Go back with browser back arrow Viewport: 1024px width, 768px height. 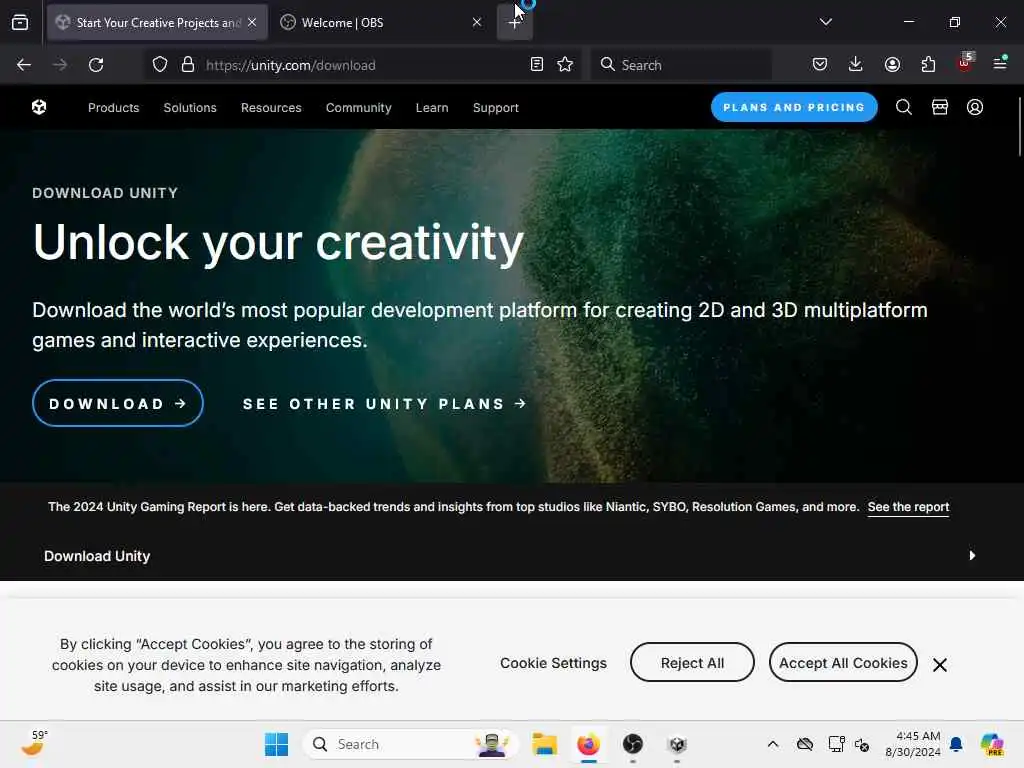24,65
